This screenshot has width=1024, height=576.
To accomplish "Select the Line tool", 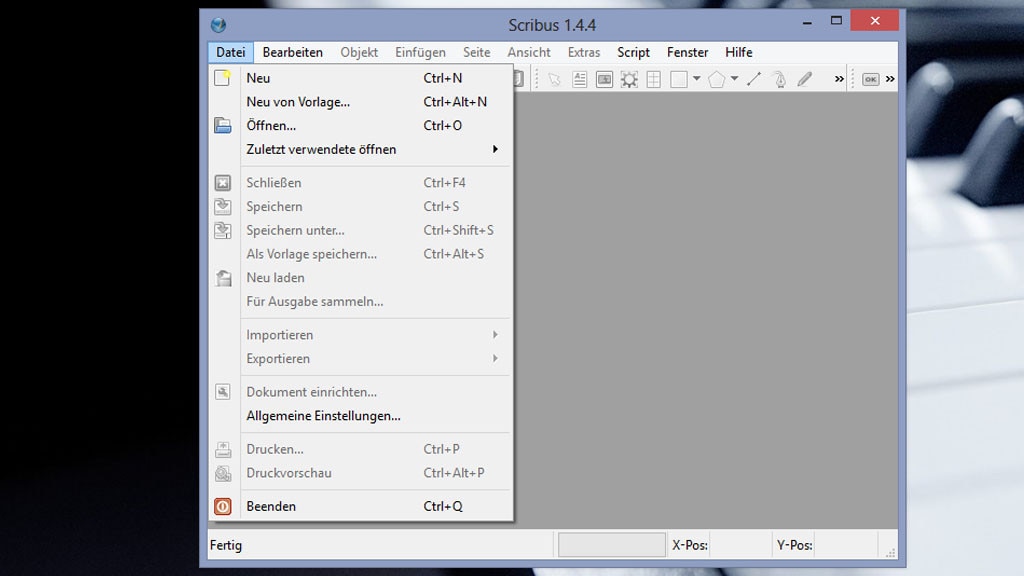I will (x=754, y=80).
